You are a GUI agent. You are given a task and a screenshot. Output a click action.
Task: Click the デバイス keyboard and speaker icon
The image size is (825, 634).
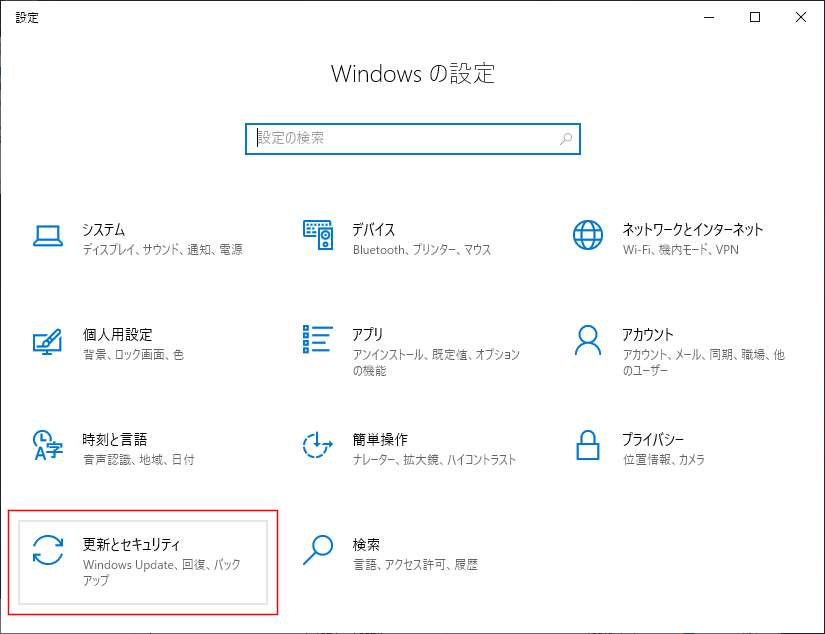(318, 235)
